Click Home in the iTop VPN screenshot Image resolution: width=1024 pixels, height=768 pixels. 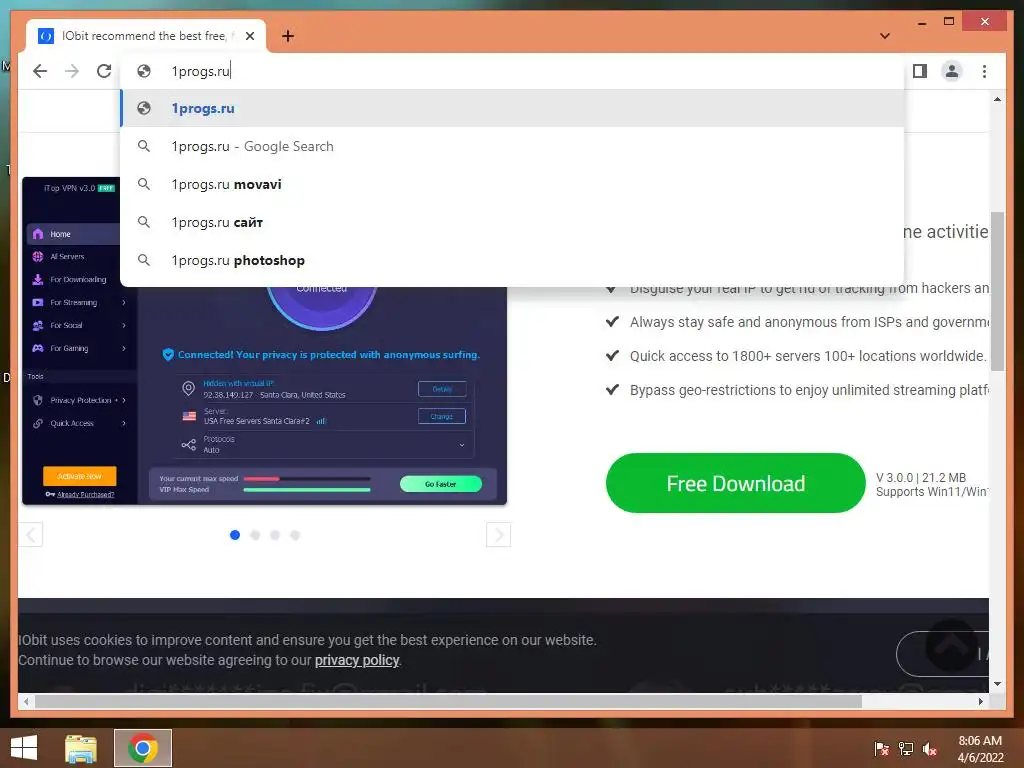(72, 234)
